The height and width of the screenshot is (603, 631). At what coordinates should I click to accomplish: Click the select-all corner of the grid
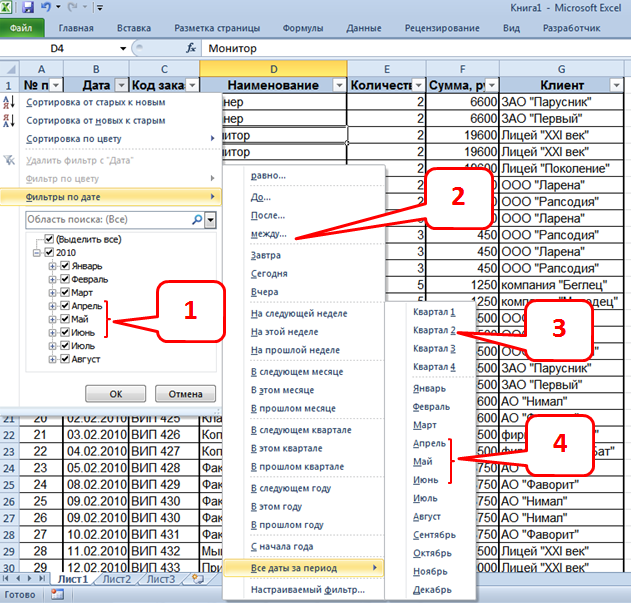click(10, 68)
